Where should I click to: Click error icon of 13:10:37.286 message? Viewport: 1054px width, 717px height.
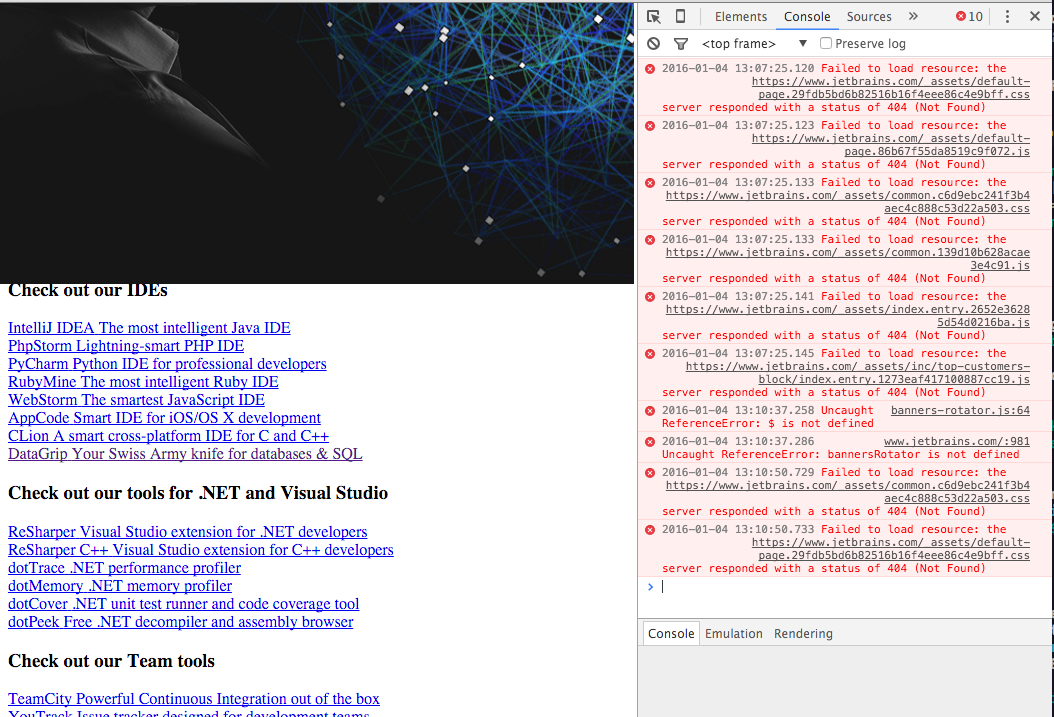(x=650, y=441)
